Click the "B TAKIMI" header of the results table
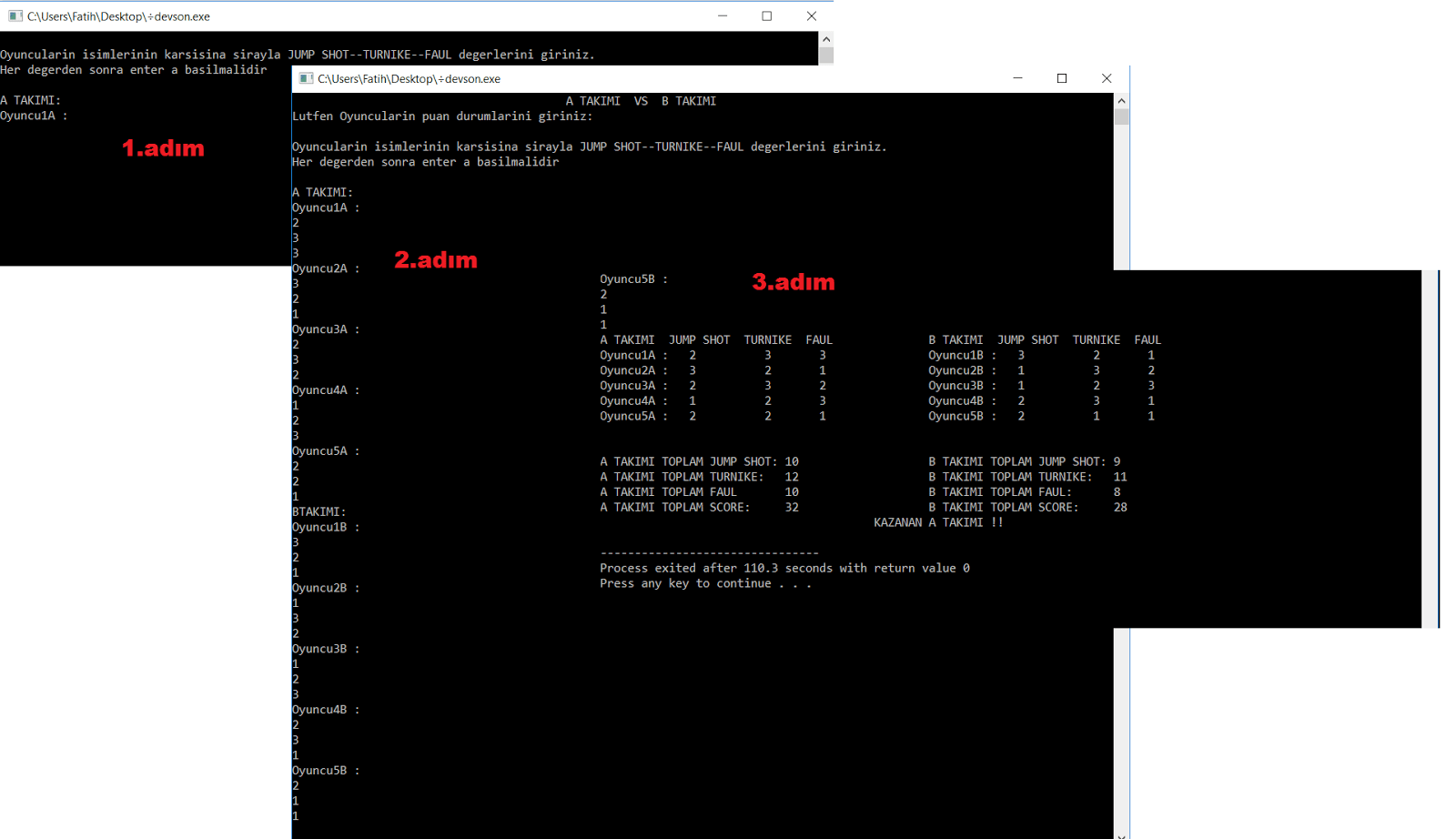 pyautogui.click(x=955, y=339)
